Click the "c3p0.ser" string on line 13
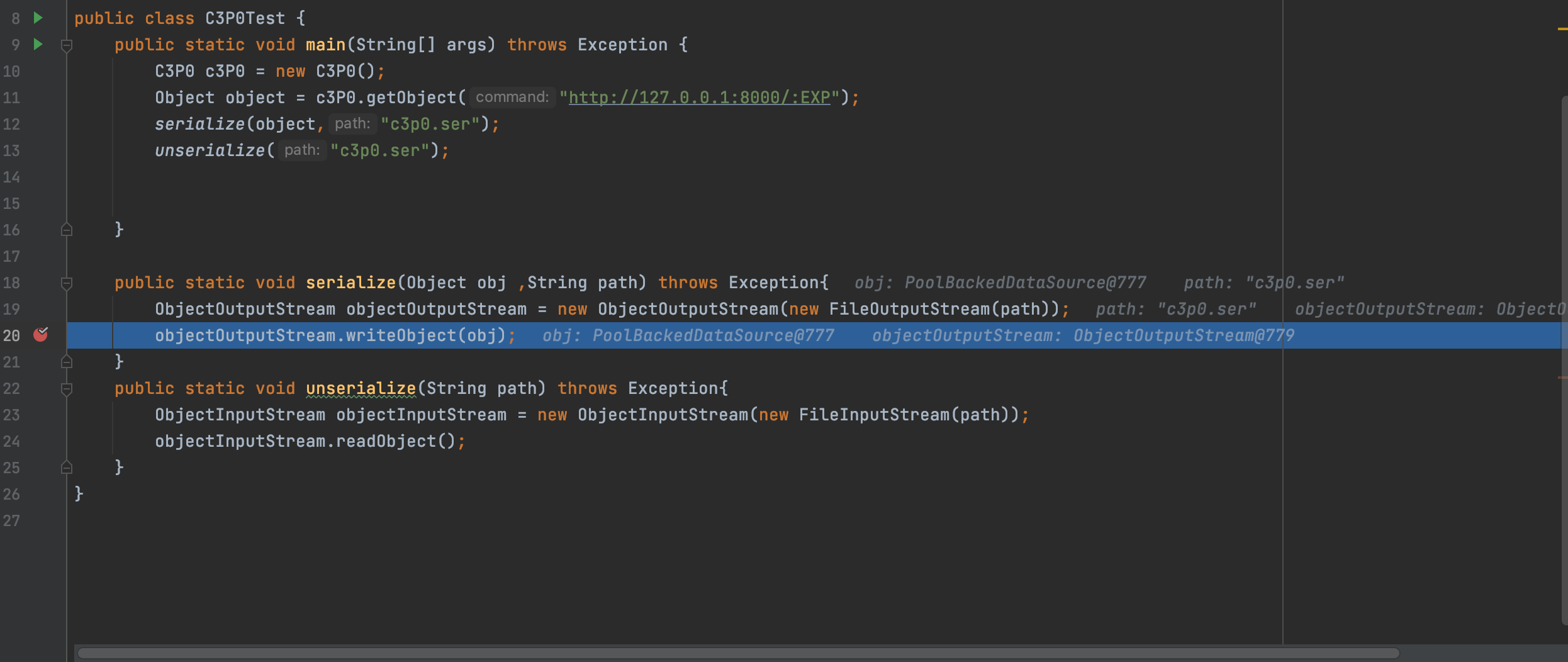 tap(380, 150)
